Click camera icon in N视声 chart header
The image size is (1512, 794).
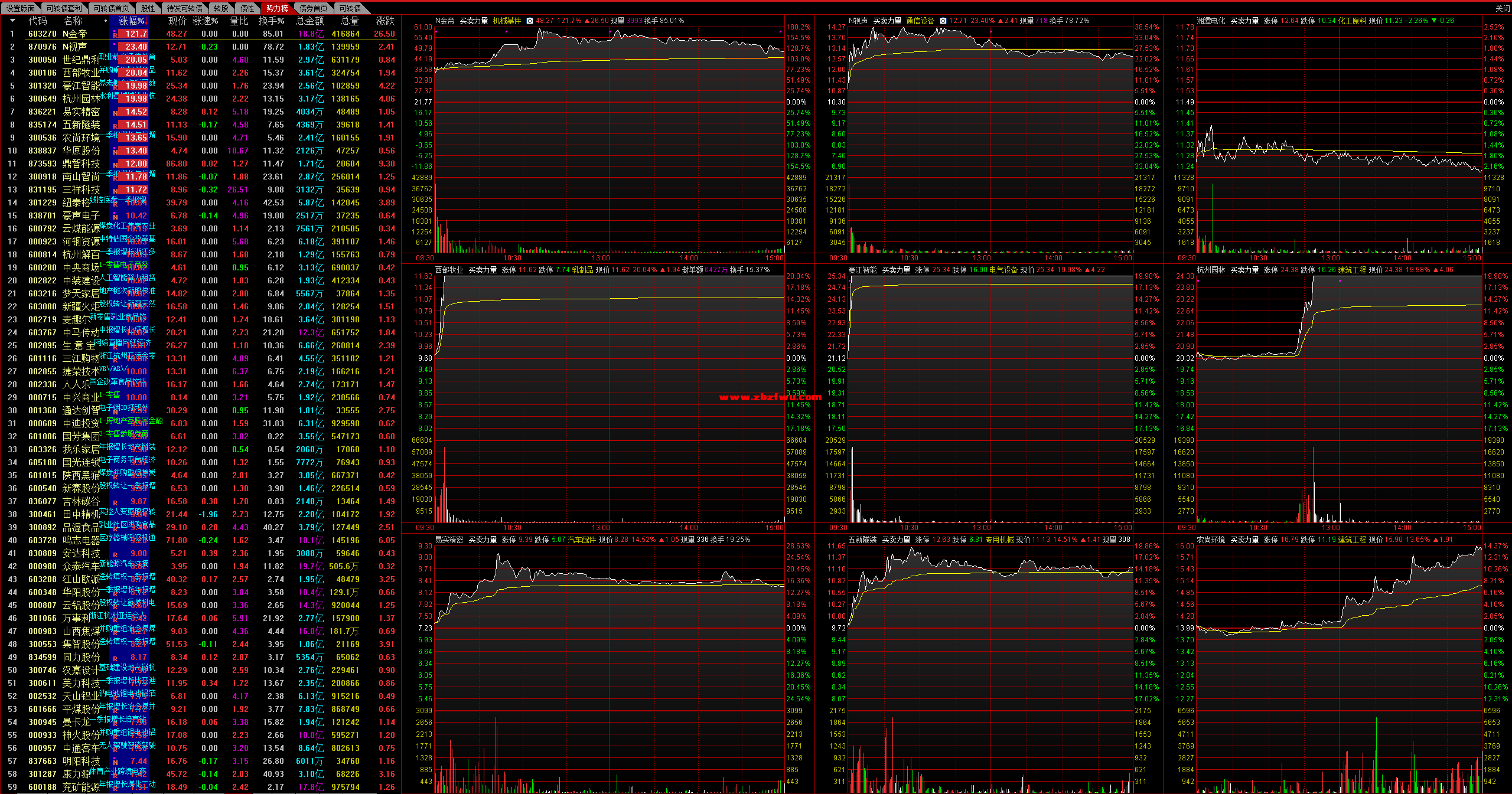coord(943,21)
